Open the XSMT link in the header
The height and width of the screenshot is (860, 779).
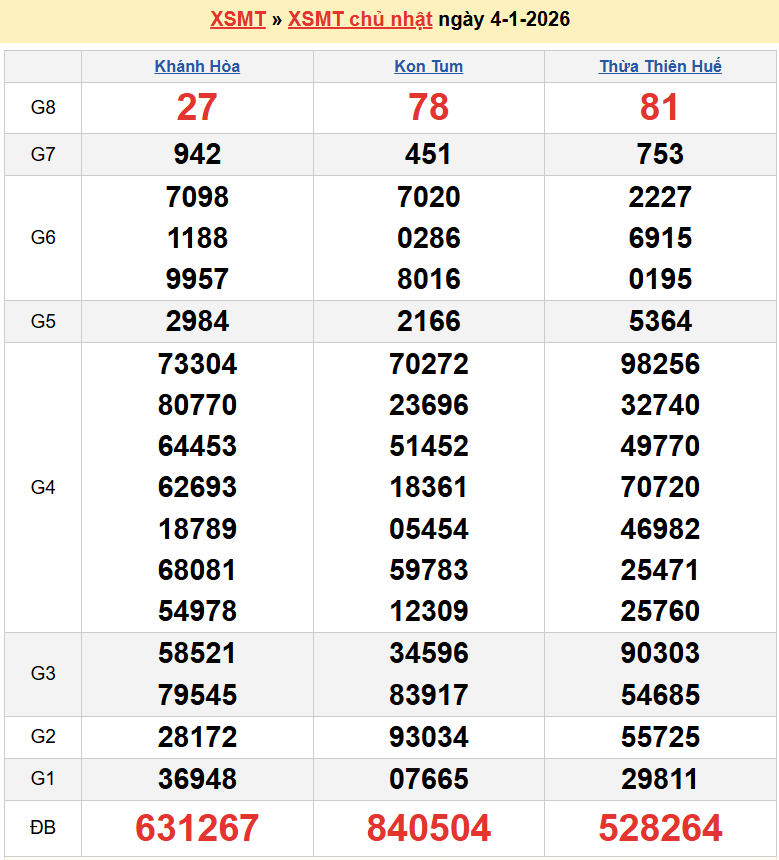tap(237, 20)
